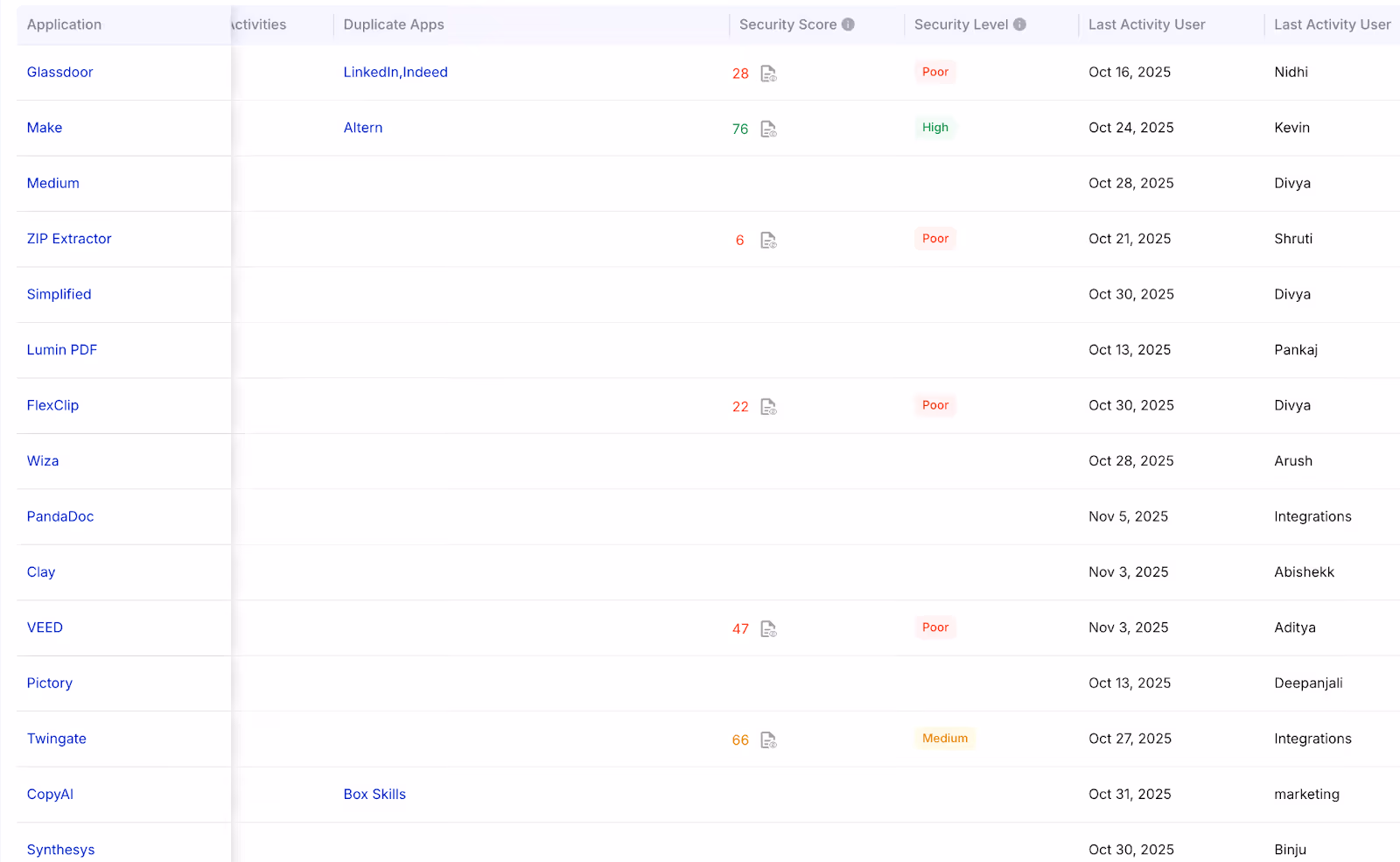Image resolution: width=1400 pixels, height=862 pixels.
Task: Click the user Pankaj in Lumin PDF row
Action: tap(1296, 350)
